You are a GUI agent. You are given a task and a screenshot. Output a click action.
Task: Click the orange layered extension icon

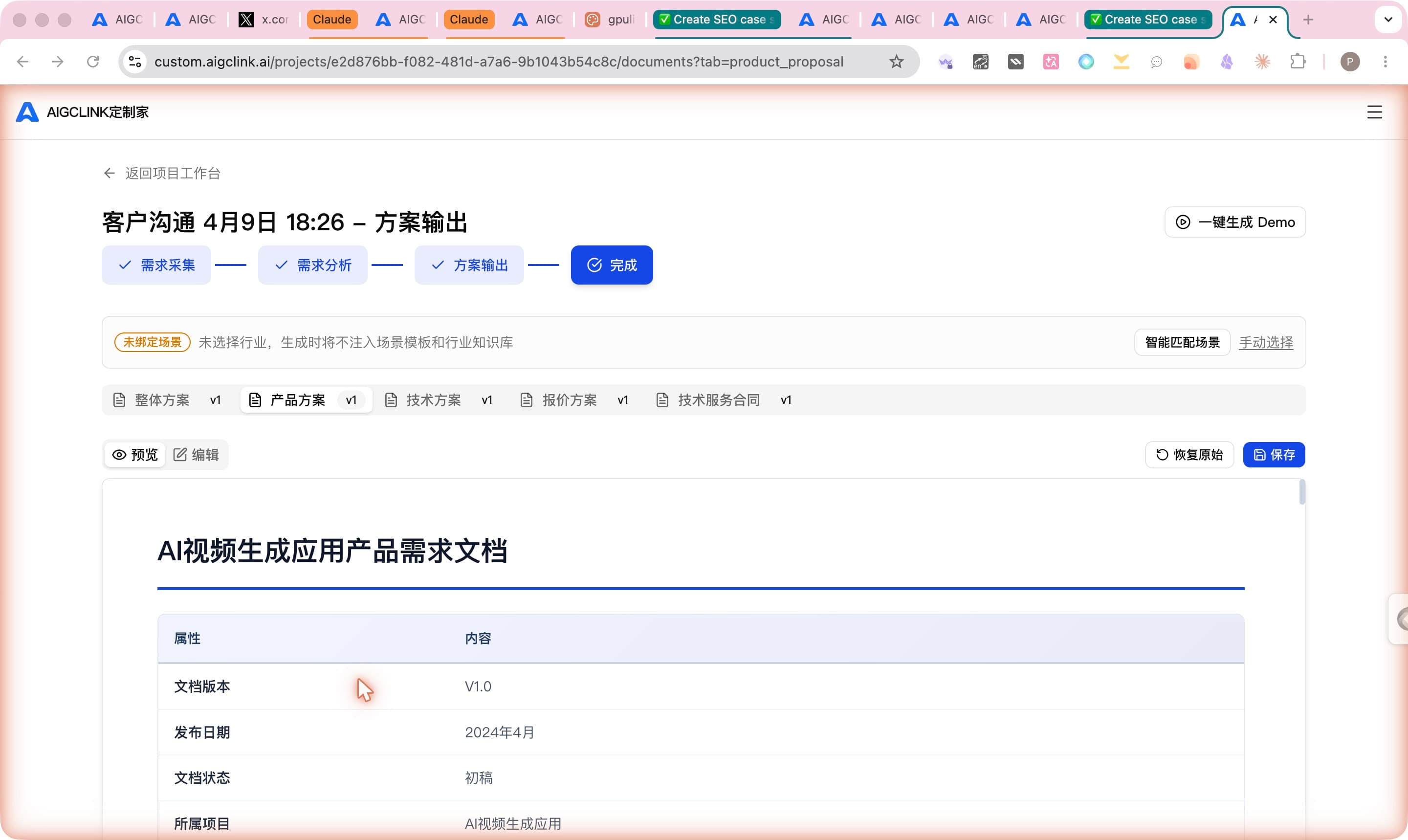click(1191, 61)
